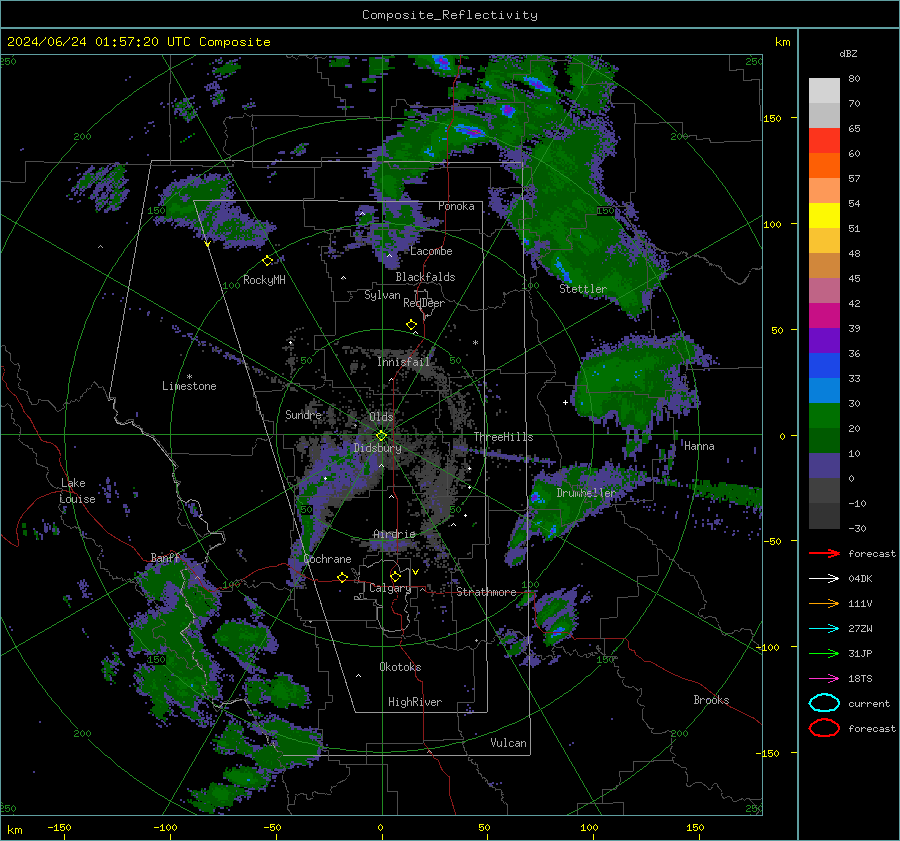Click the Banff label
The image size is (900, 841).
coord(165,558)
